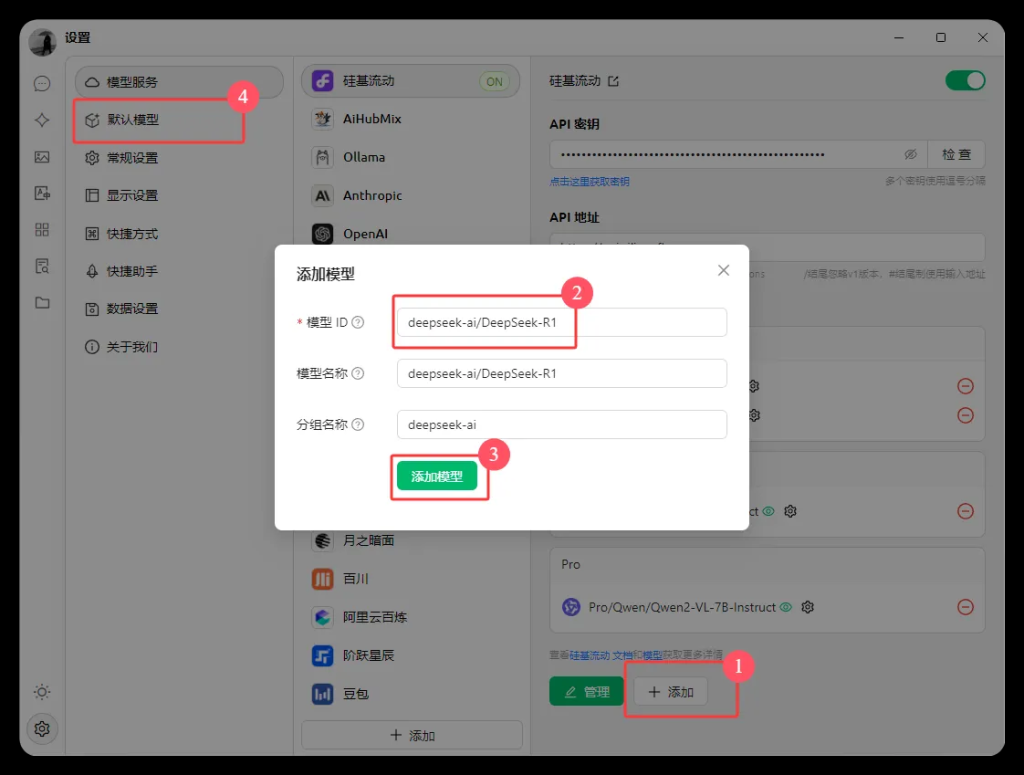This screenshot has width=1024, height=775.
Task: Select the Ollama provider
Action: click(411, 157)
